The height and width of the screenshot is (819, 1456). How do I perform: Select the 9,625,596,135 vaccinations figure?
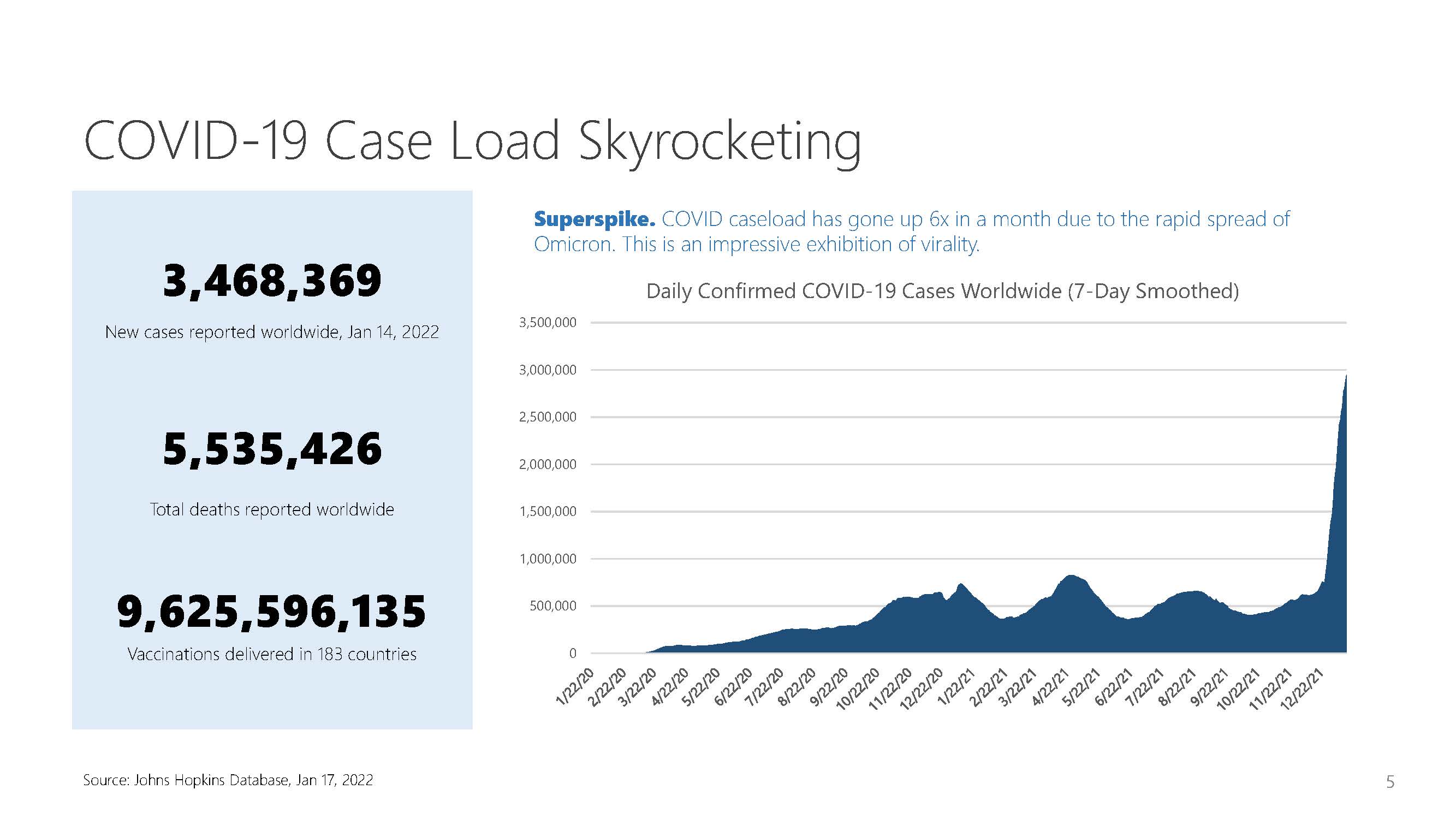[271, 612]
